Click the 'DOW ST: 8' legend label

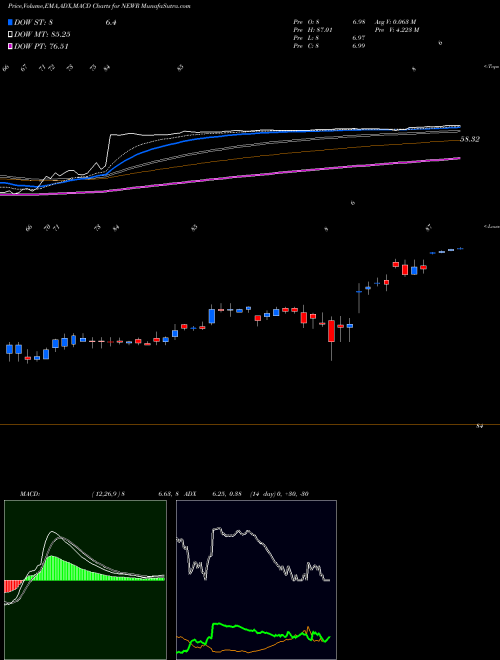click(33, 23)
